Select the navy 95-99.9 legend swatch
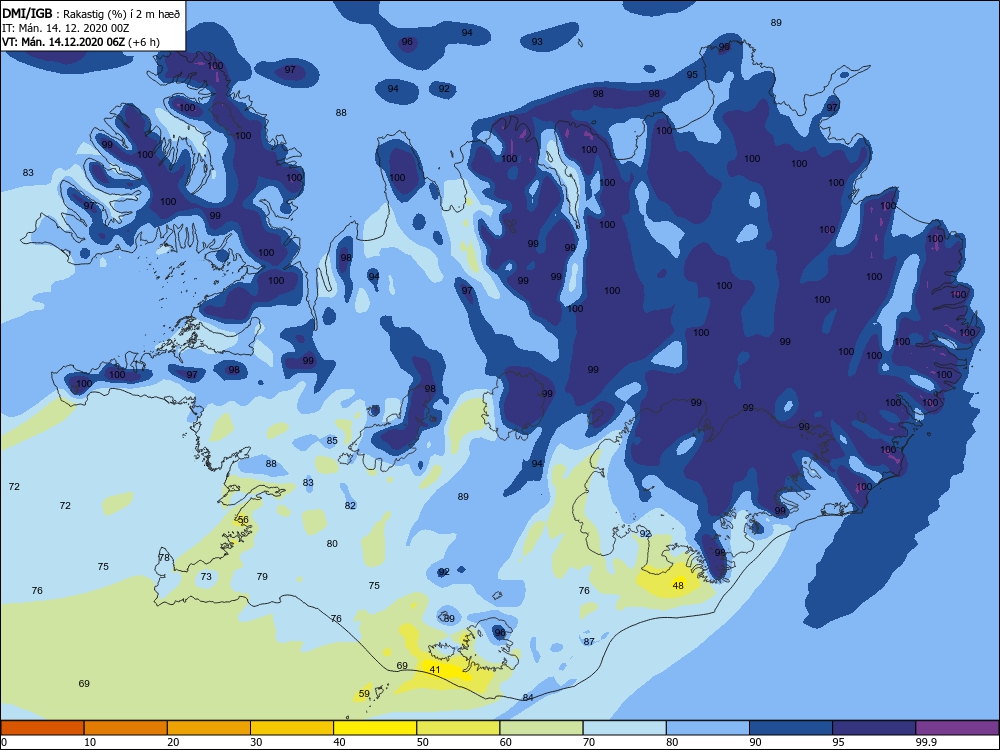1000x750 pixels. coord(874,728)
